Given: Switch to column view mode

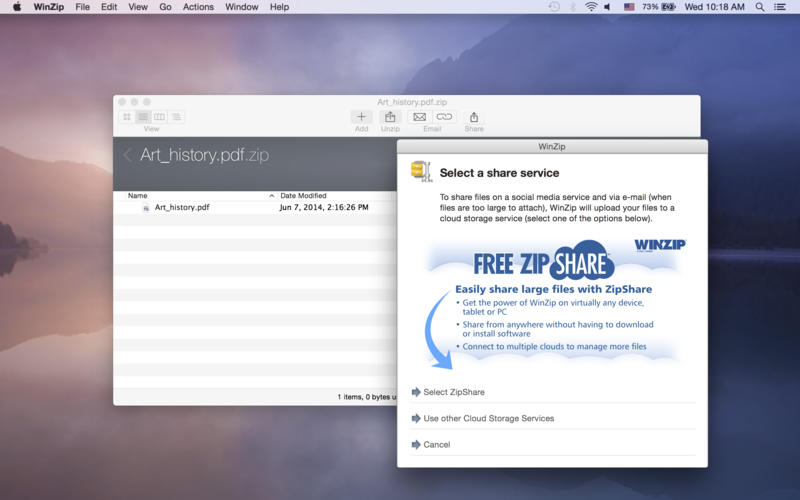Looking at the screenshot, I should [x=159, y=117].
